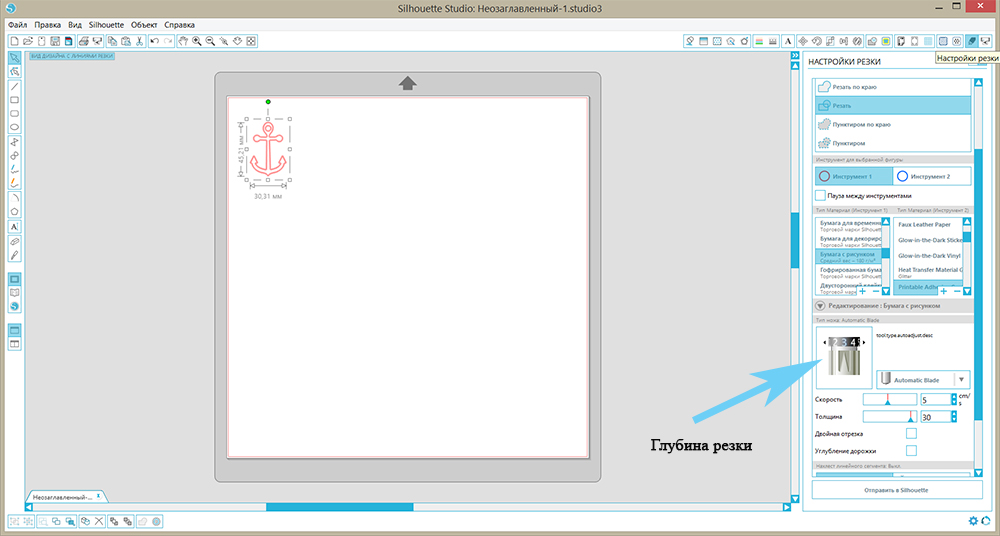Image resolution: width=1000 pixels, height=536 pixels.
Task: Collapse 'Редактирование: Бумага с рисунком' section
Action: tap(820, 305)
